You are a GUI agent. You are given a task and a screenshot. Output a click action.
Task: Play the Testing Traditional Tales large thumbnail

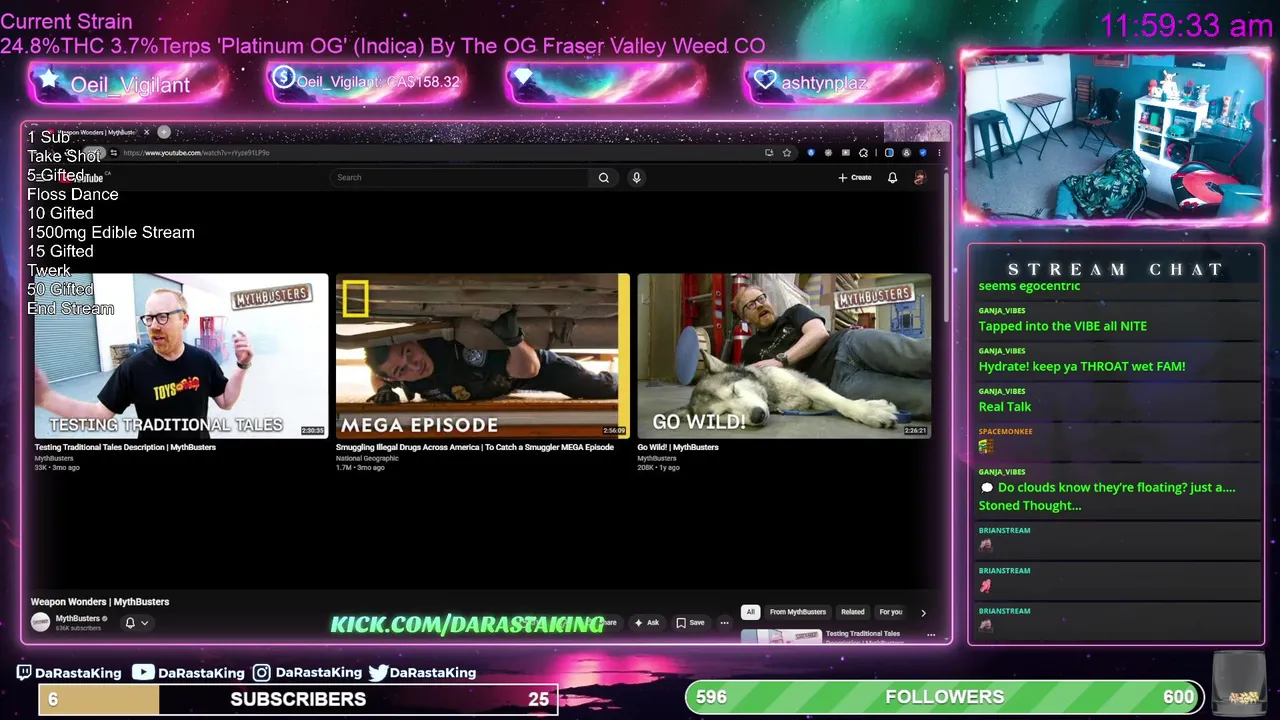click(x=181, y=356)
